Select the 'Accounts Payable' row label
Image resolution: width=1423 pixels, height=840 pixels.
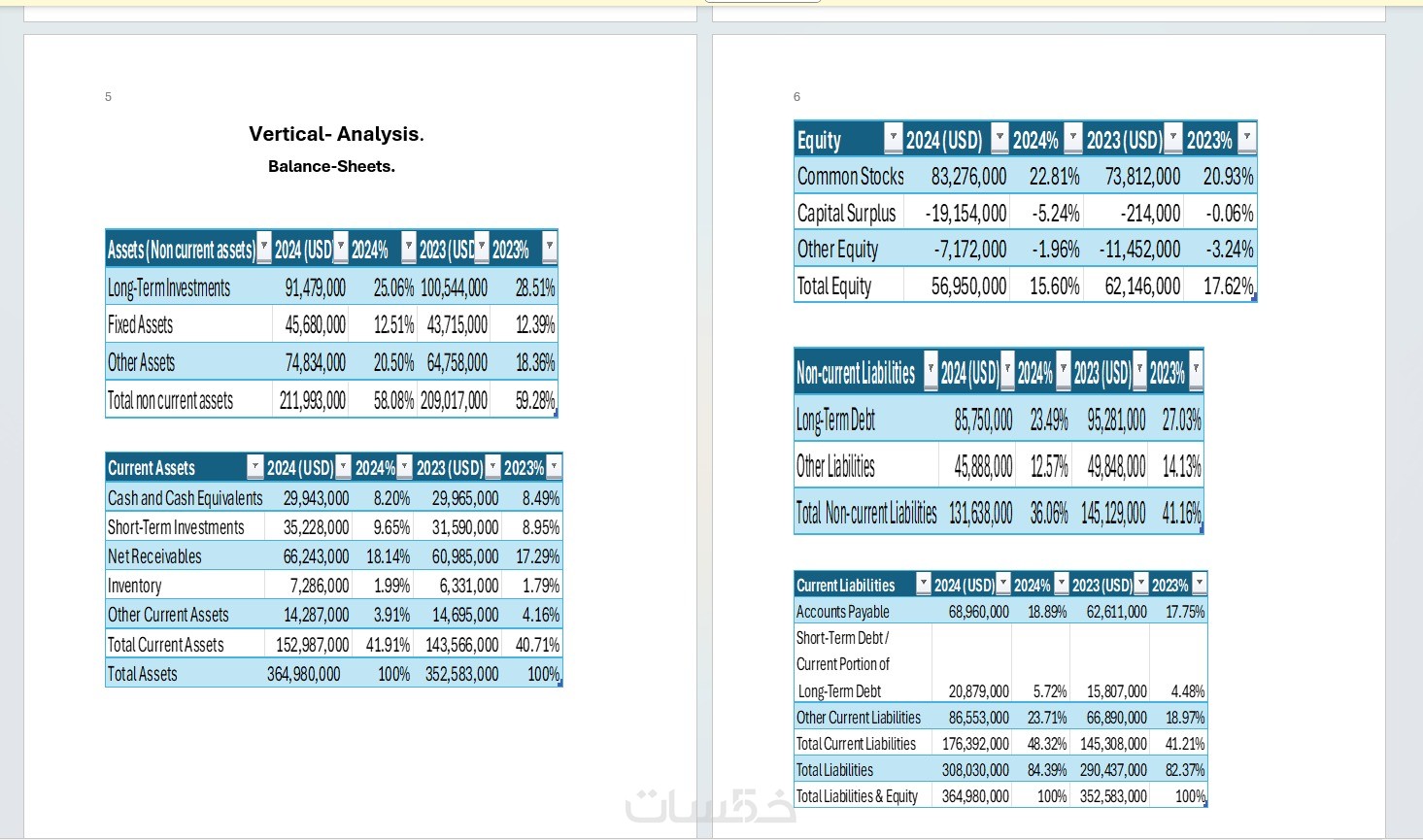842,612
